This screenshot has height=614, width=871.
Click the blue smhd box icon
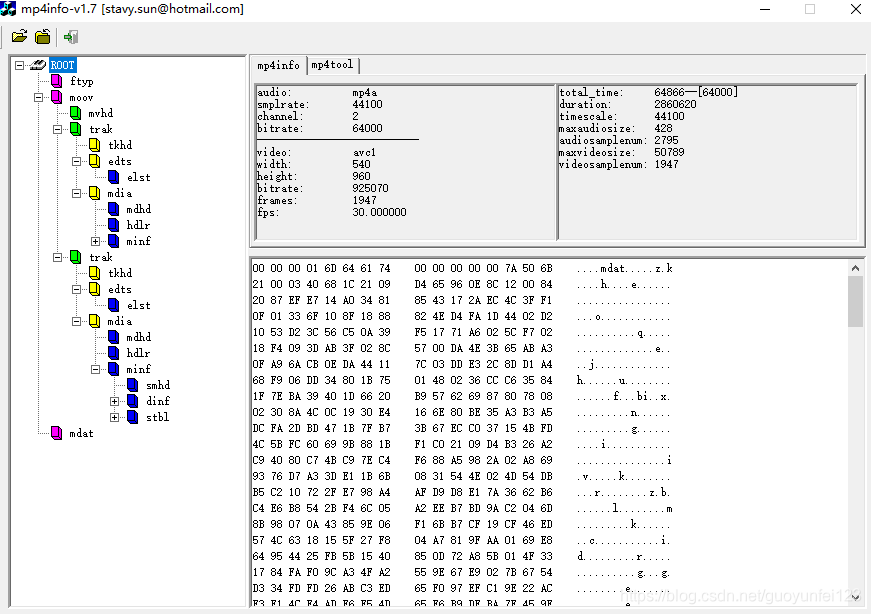pos(133,385)
